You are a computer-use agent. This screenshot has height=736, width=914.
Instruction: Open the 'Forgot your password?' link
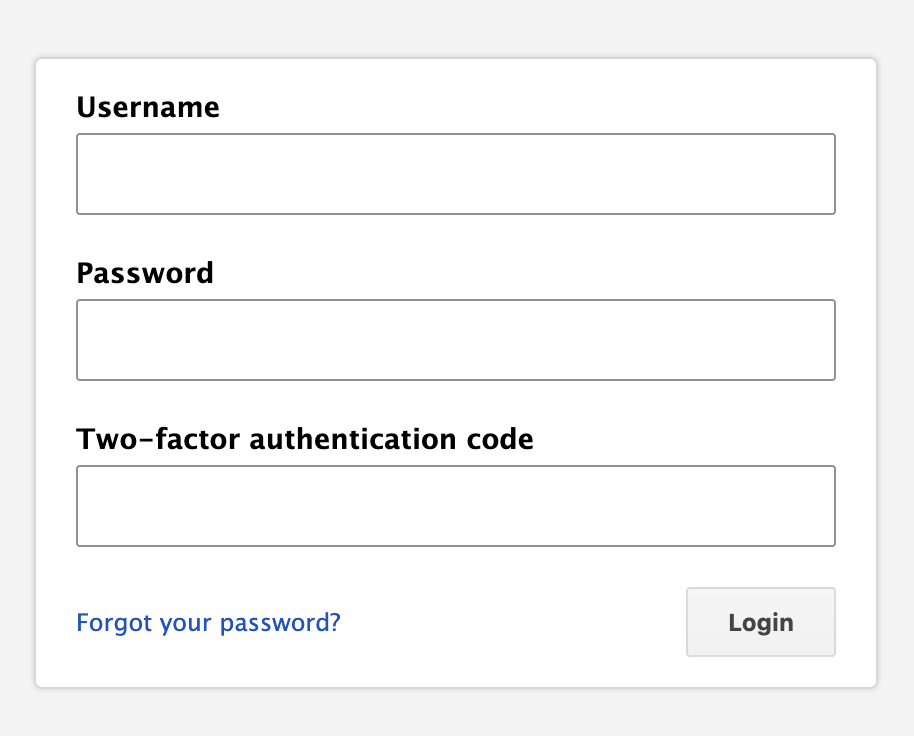208,623
